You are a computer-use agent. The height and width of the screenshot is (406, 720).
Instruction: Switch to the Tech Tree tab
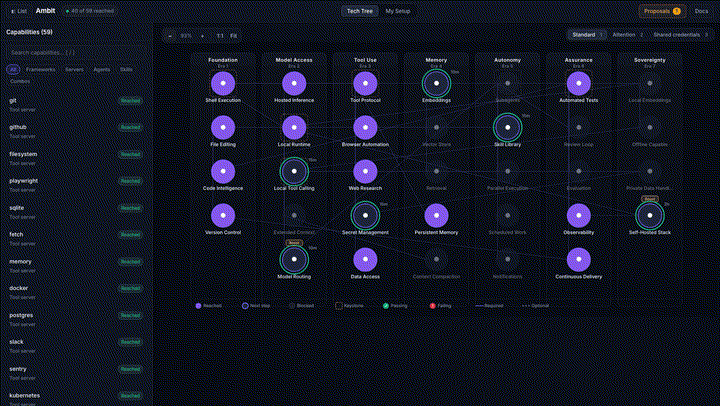tap(360, 11)
